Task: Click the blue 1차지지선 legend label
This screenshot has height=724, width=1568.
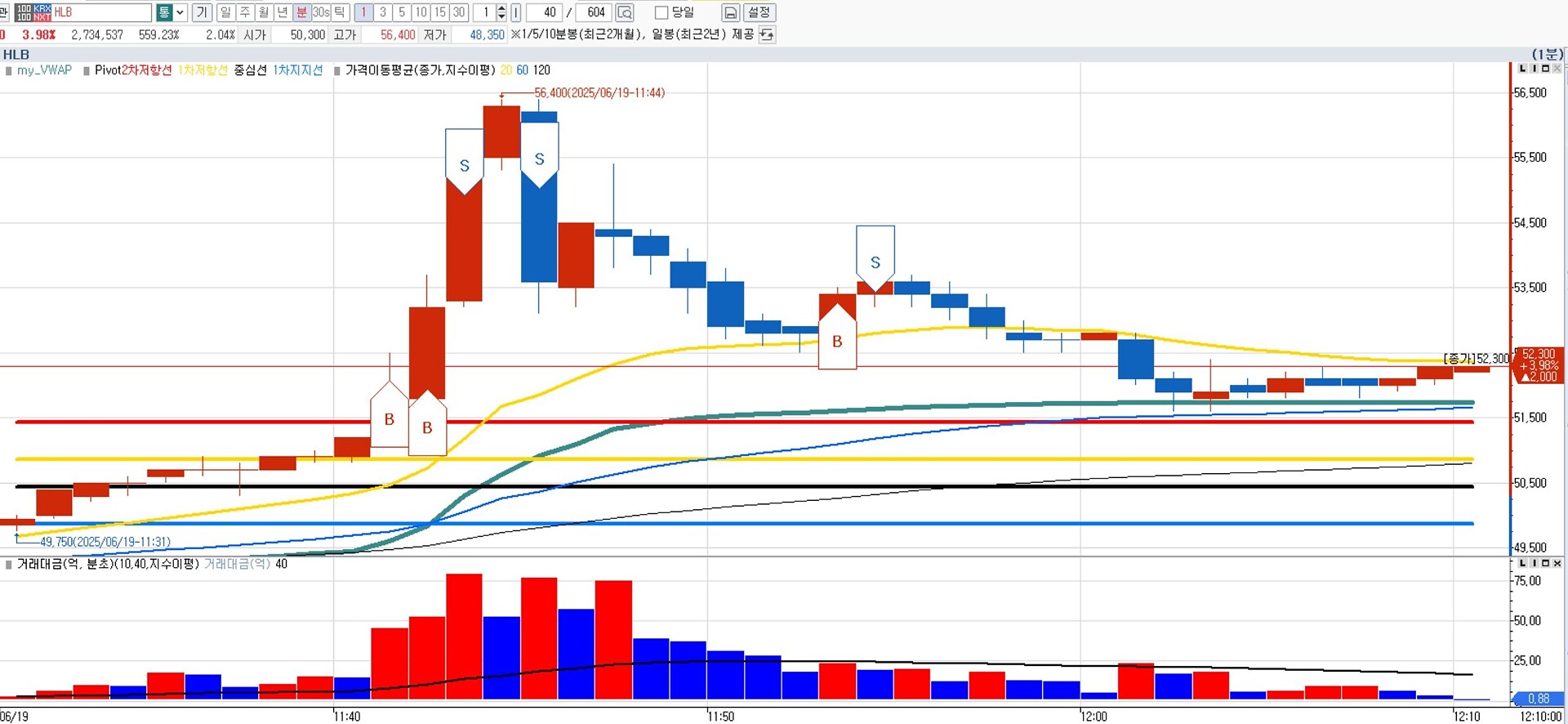Action: (x=297, y=70)
